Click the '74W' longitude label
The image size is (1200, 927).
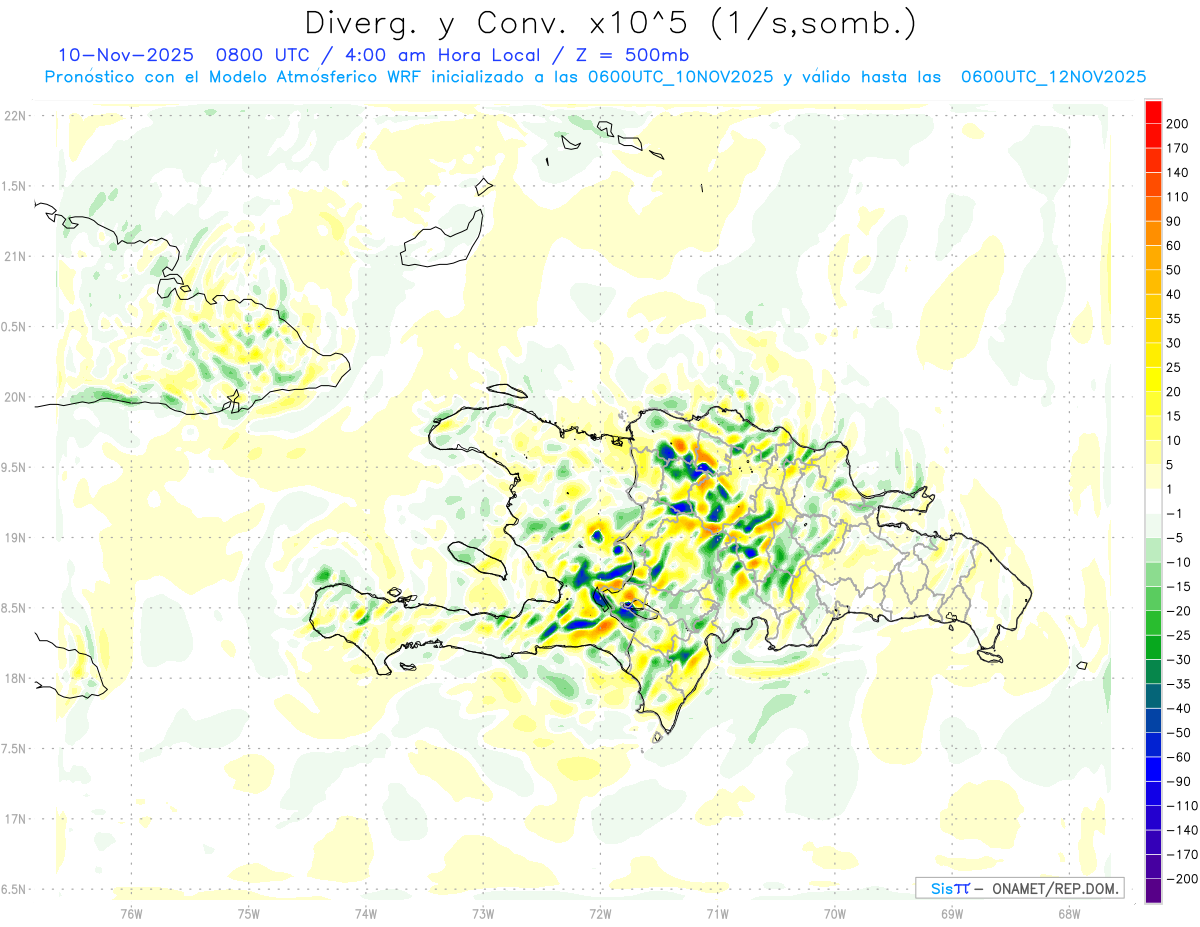pyautogui.click(x=366, y=913)
